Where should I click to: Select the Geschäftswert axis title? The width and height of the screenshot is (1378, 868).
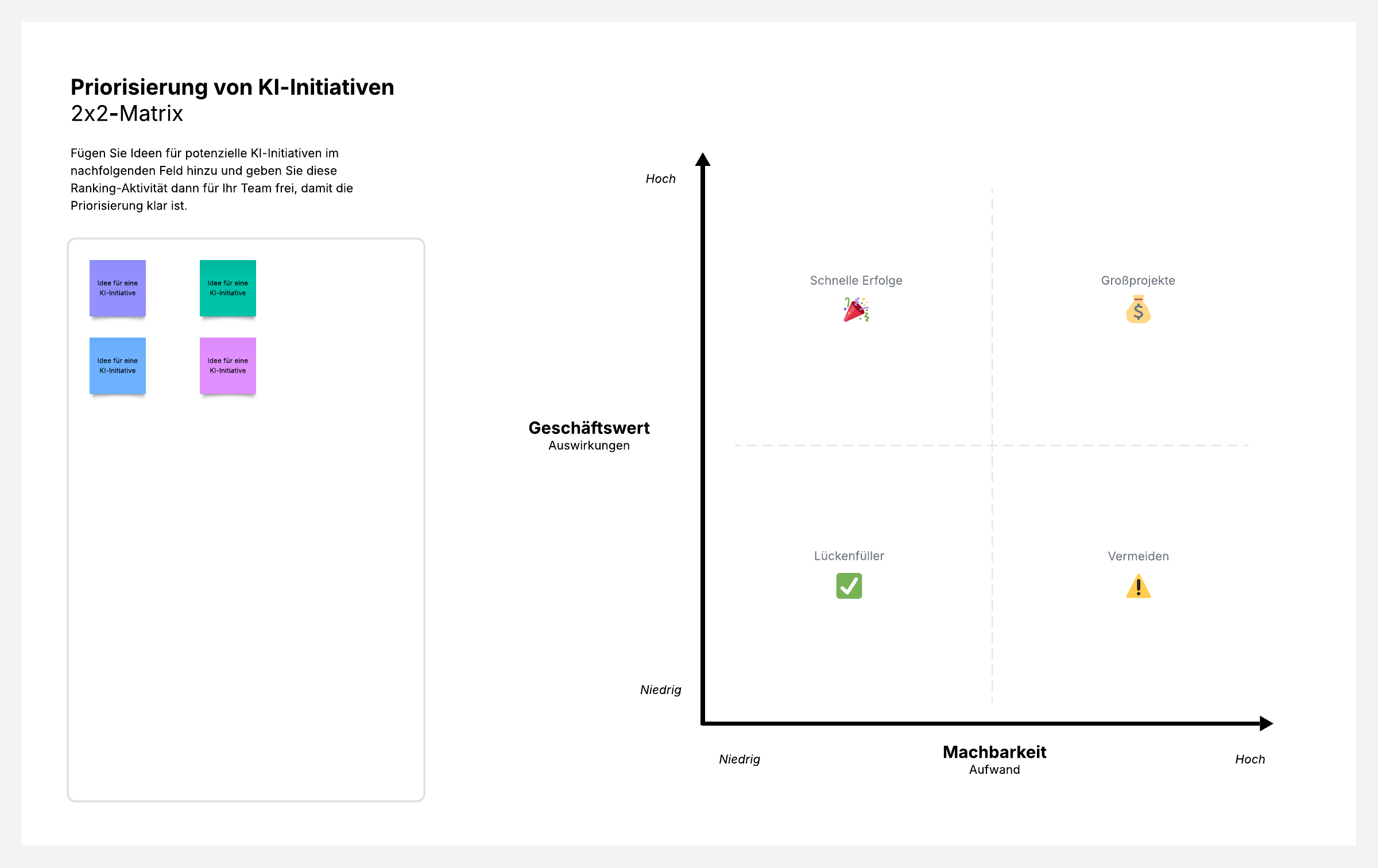589,428
